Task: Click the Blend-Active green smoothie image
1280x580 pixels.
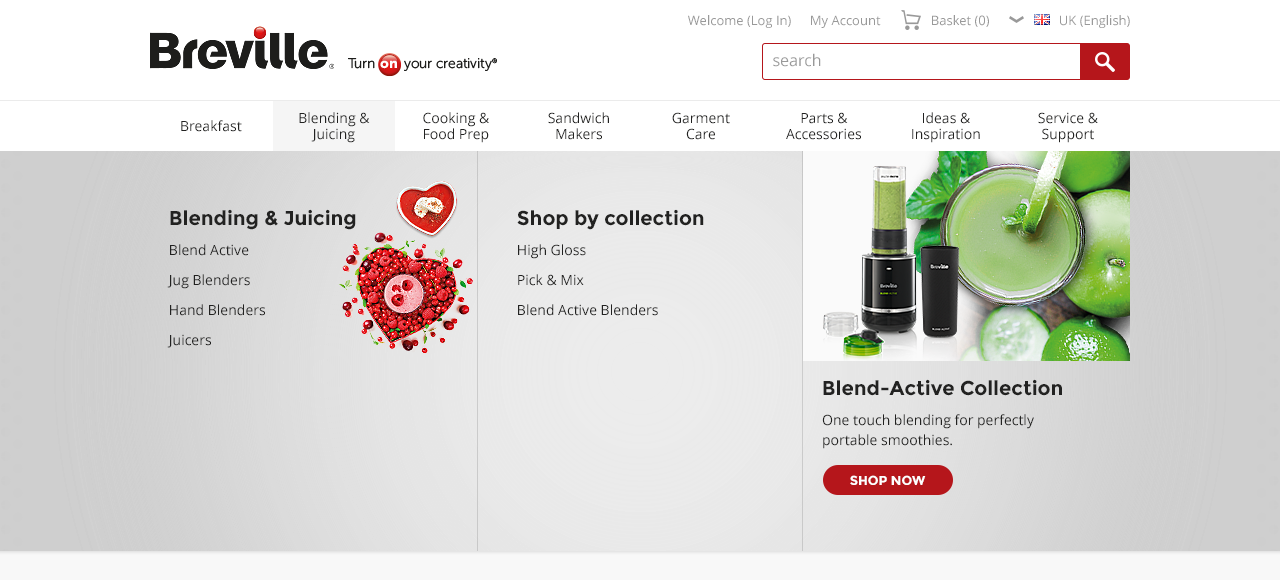Action: pos(966,256)
